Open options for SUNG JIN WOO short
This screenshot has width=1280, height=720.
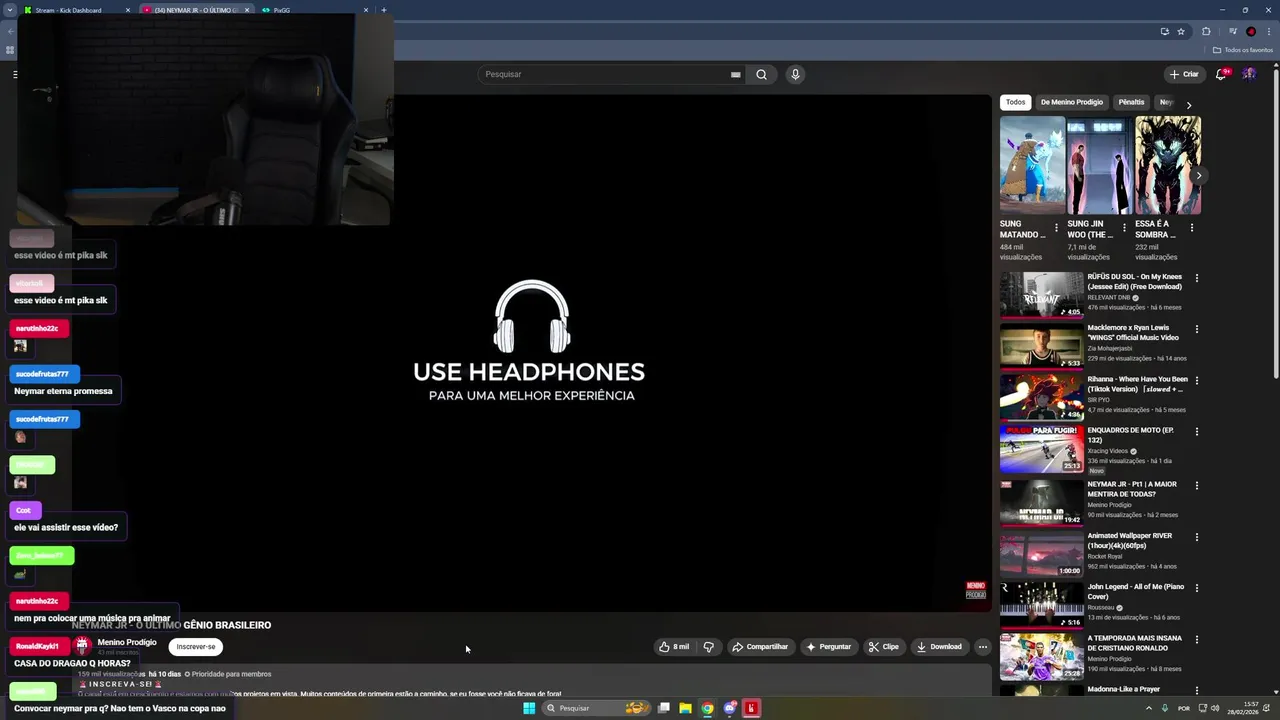pos(1124,228)
